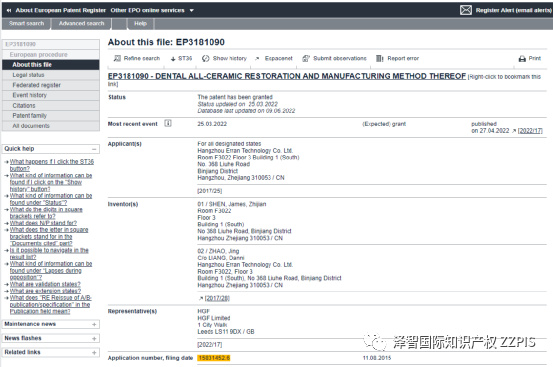Expand the News flashes panel
This screenshot has height=367, width=553.
94,338
